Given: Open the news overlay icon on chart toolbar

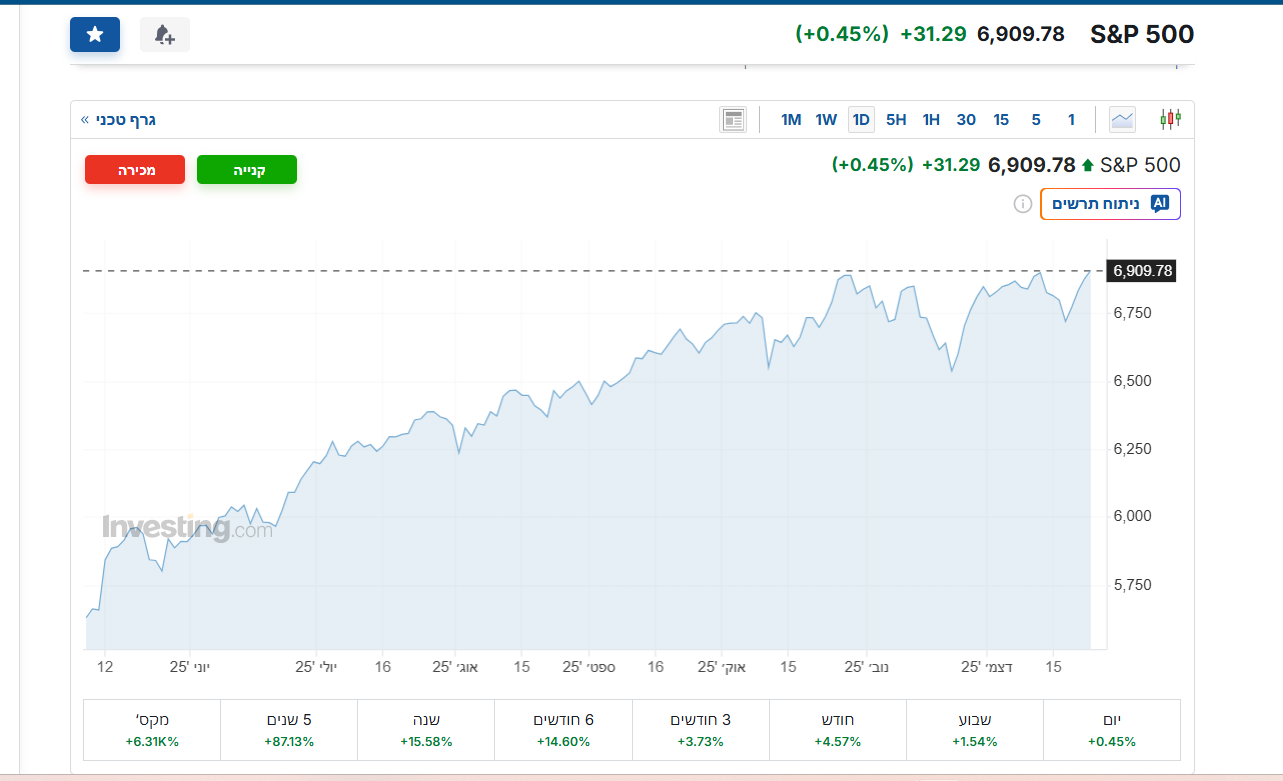Looking at the screenshot, I should click(733, 120).
